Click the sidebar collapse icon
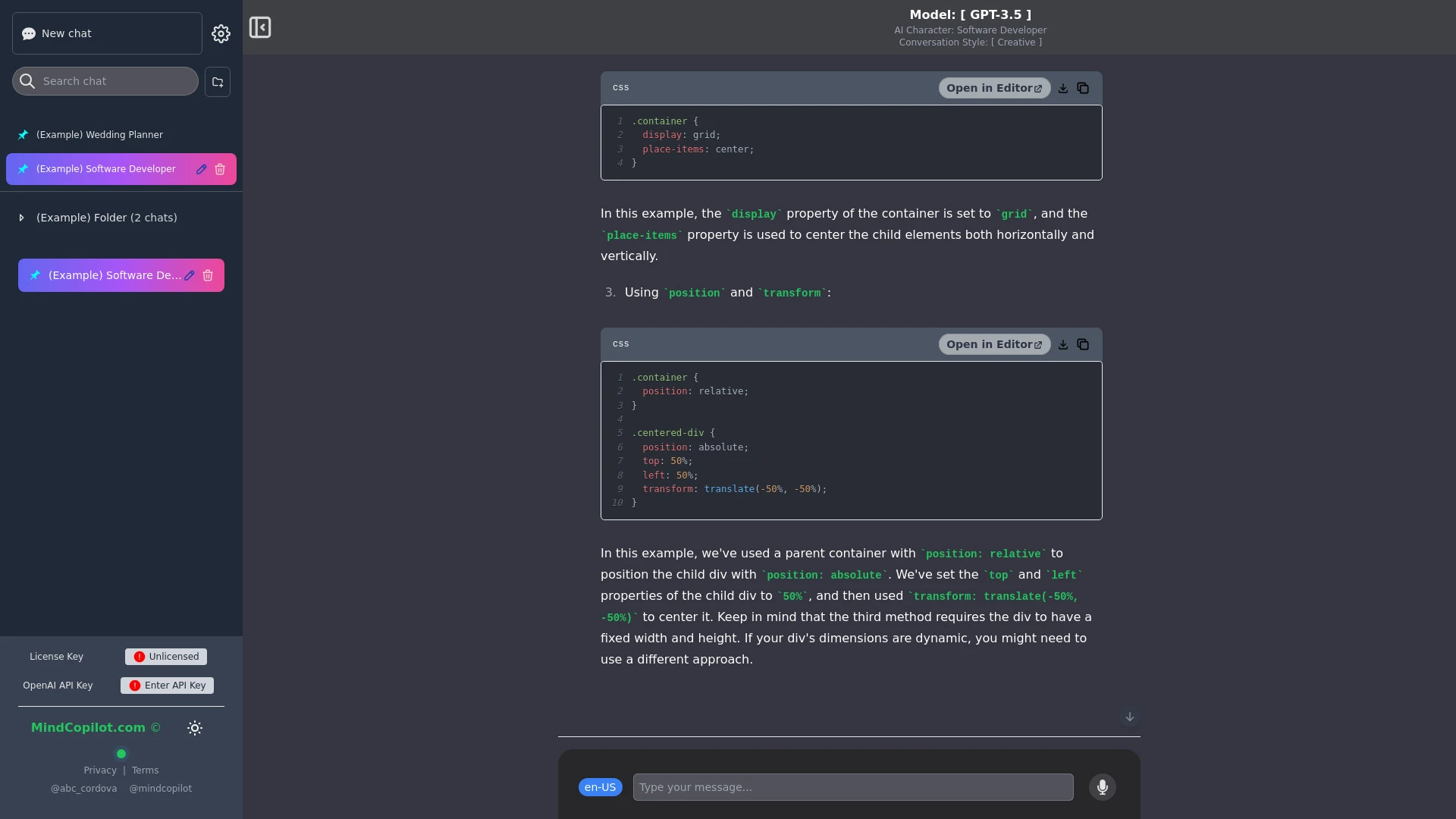Image resolution: width=1456 pixels, height=819 pixels. coord(260,27)
